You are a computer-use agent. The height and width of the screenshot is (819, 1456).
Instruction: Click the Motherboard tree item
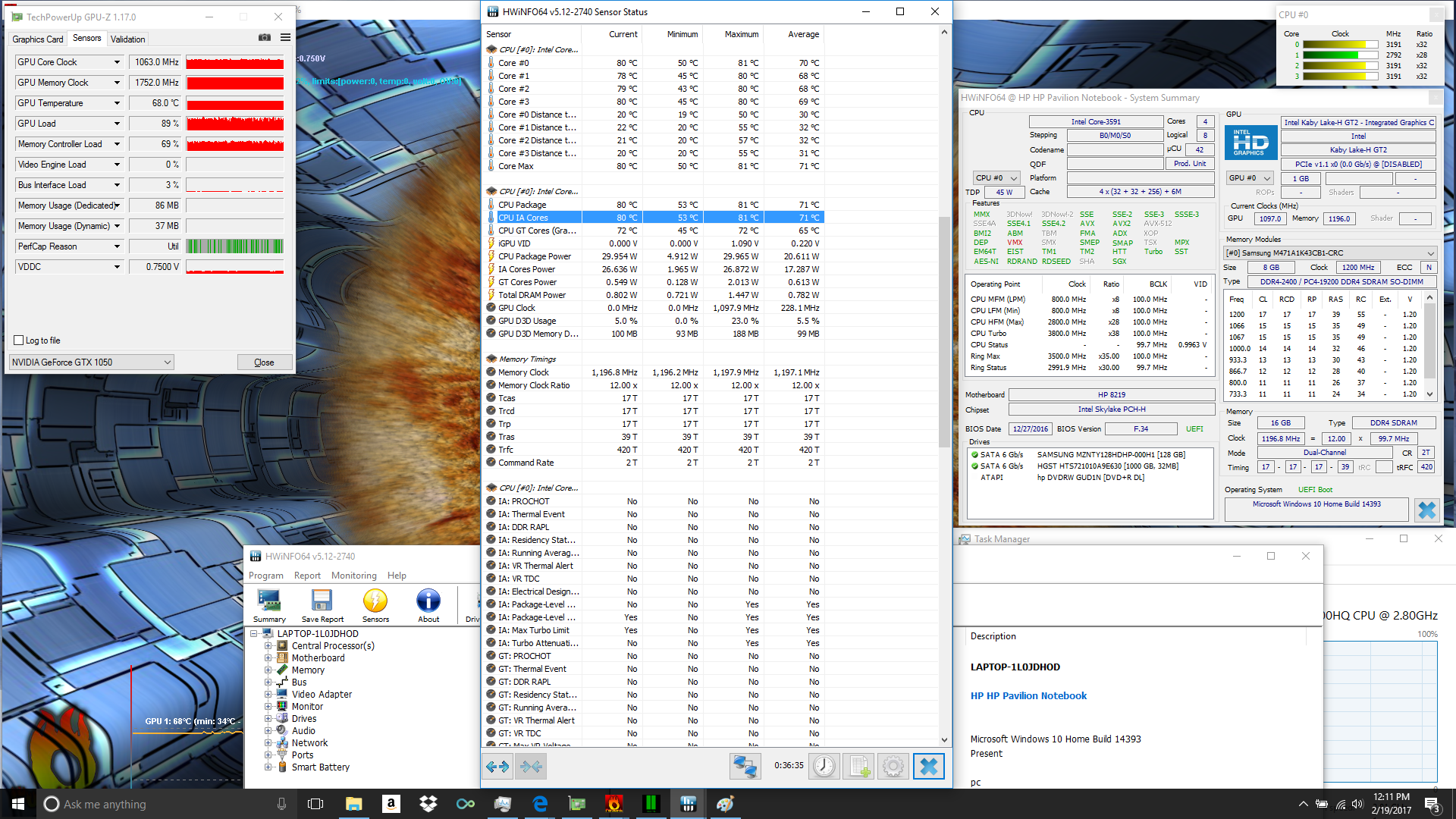[318, 658]
